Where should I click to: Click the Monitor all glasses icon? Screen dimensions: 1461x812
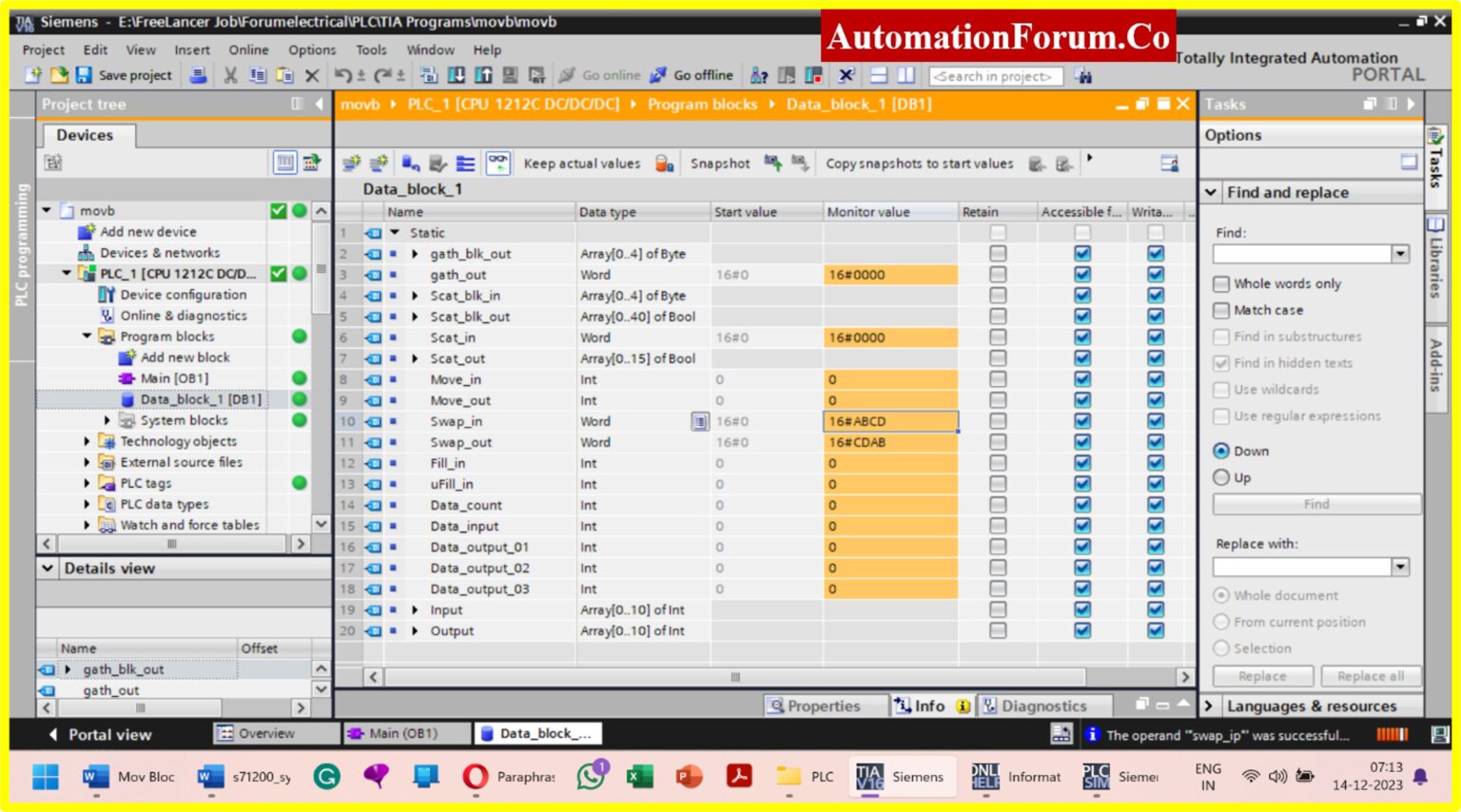tap(497, 164)
